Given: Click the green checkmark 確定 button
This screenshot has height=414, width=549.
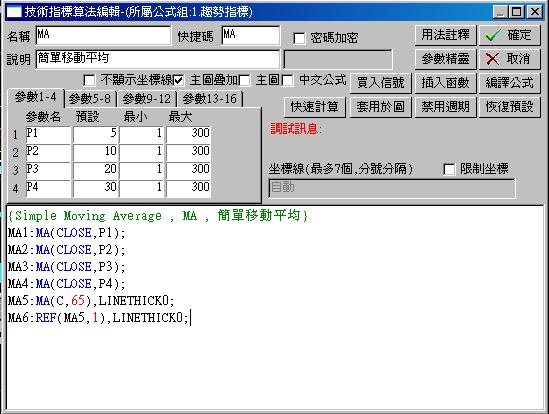Looking at the screenshot, I should pos(510,35).
